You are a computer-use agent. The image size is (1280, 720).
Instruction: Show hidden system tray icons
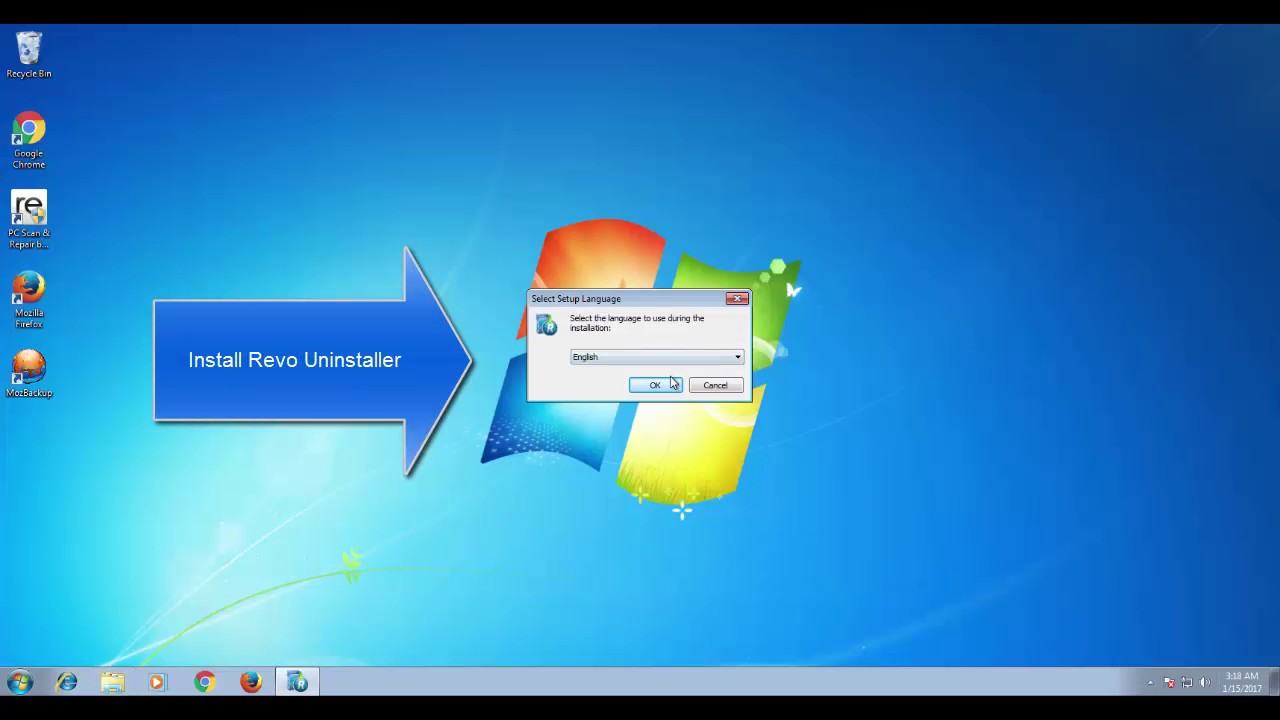(x=1150, y=683)
